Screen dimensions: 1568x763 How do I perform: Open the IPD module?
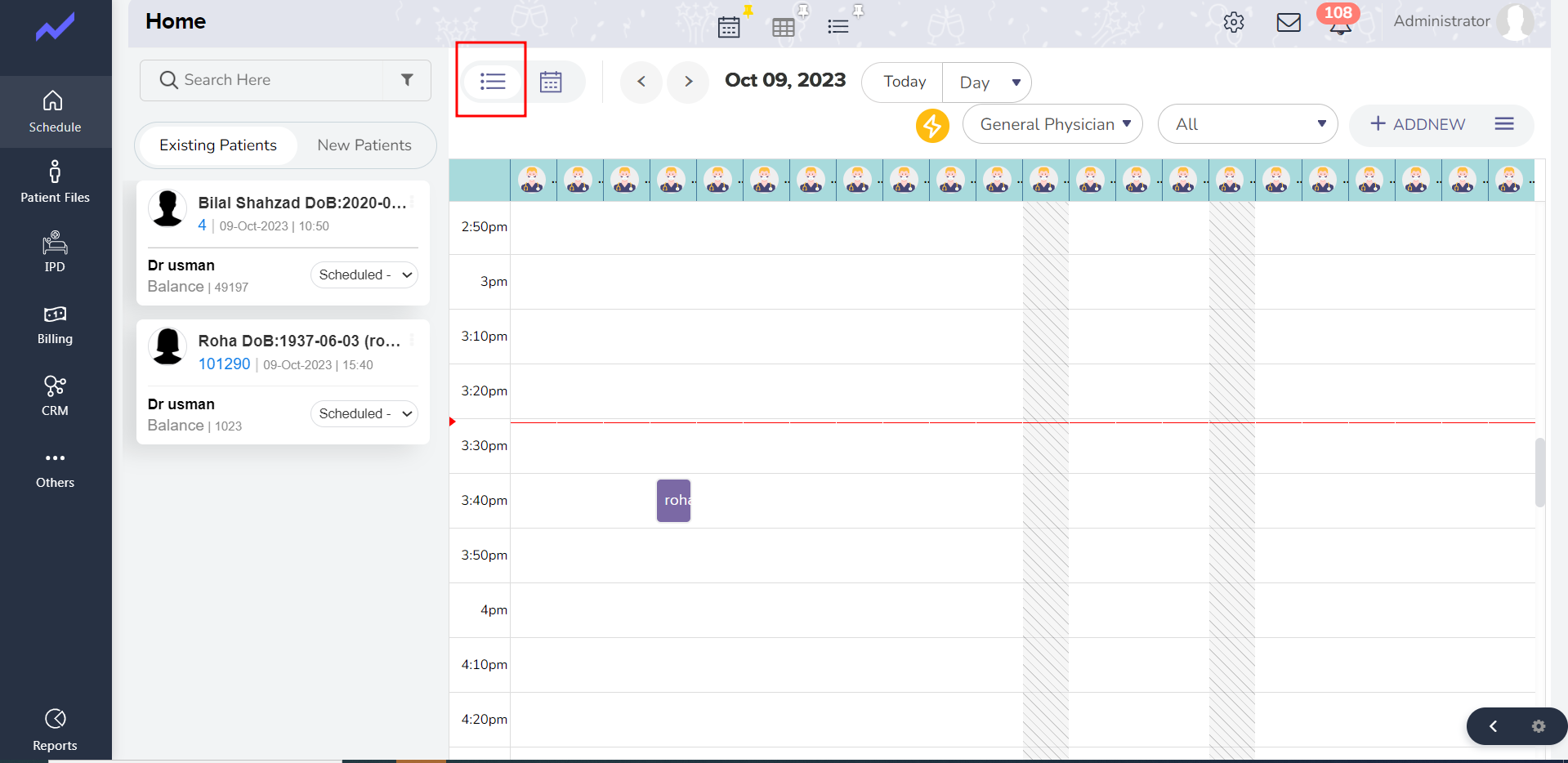coord(55,252)
